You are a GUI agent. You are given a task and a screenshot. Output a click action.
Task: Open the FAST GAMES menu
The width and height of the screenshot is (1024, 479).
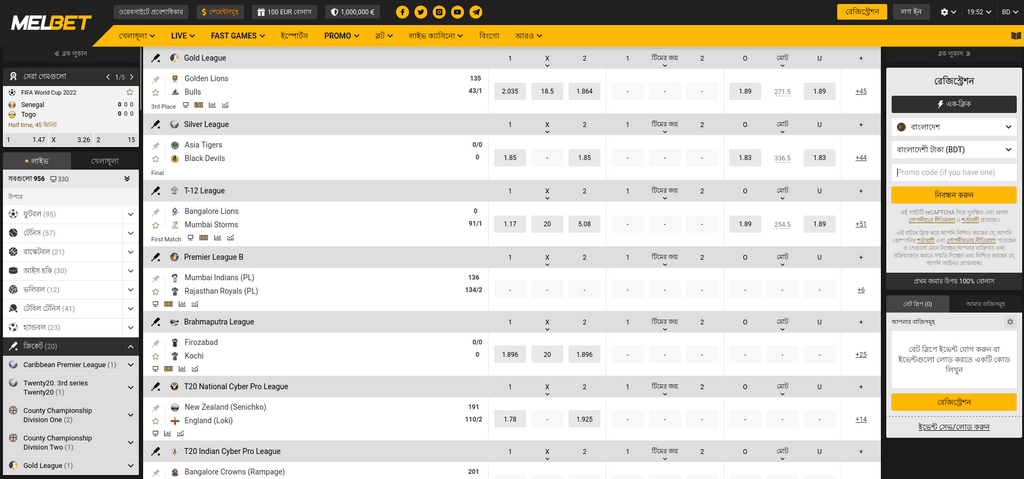tap(238, 36)
